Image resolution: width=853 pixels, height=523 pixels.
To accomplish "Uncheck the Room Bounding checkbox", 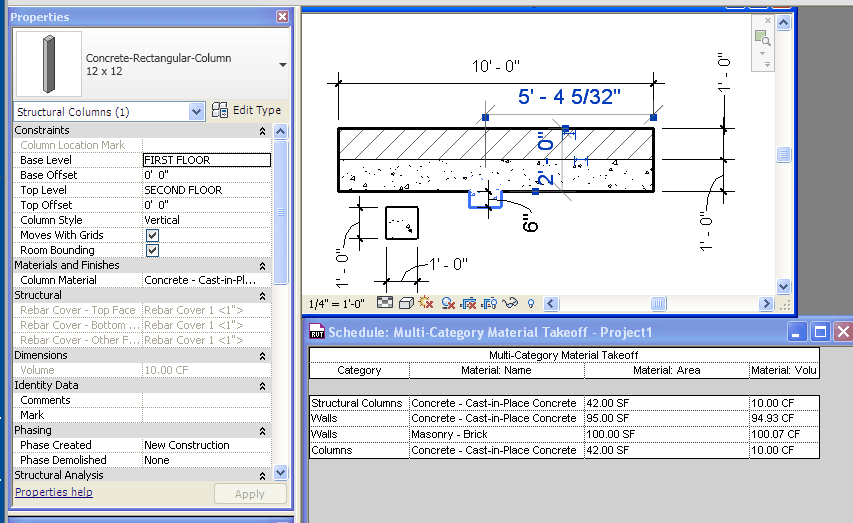I will click(153, 250).
